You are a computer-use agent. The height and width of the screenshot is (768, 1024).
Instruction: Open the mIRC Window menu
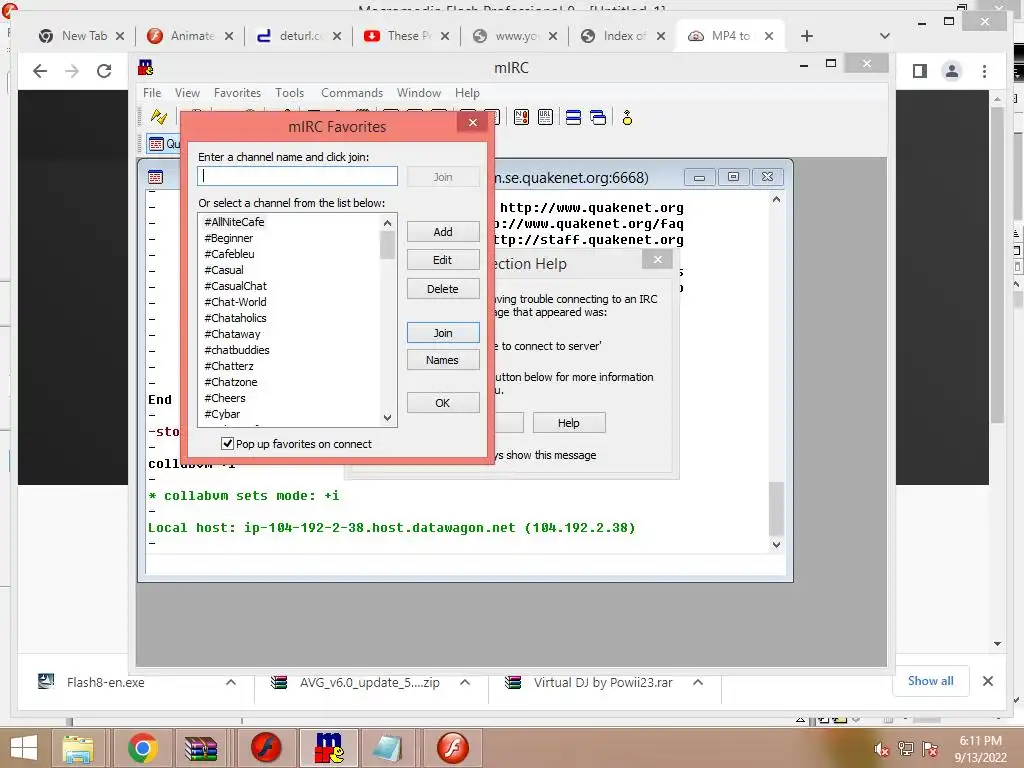(x=419, y=93)
